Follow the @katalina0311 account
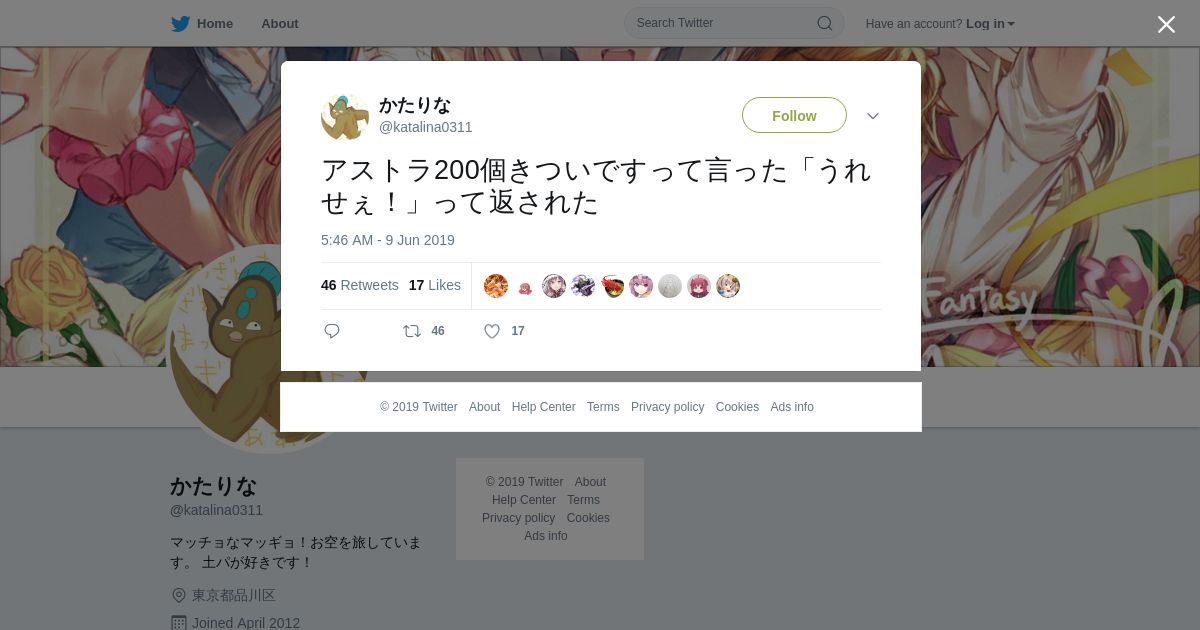 tap(794, 116)
